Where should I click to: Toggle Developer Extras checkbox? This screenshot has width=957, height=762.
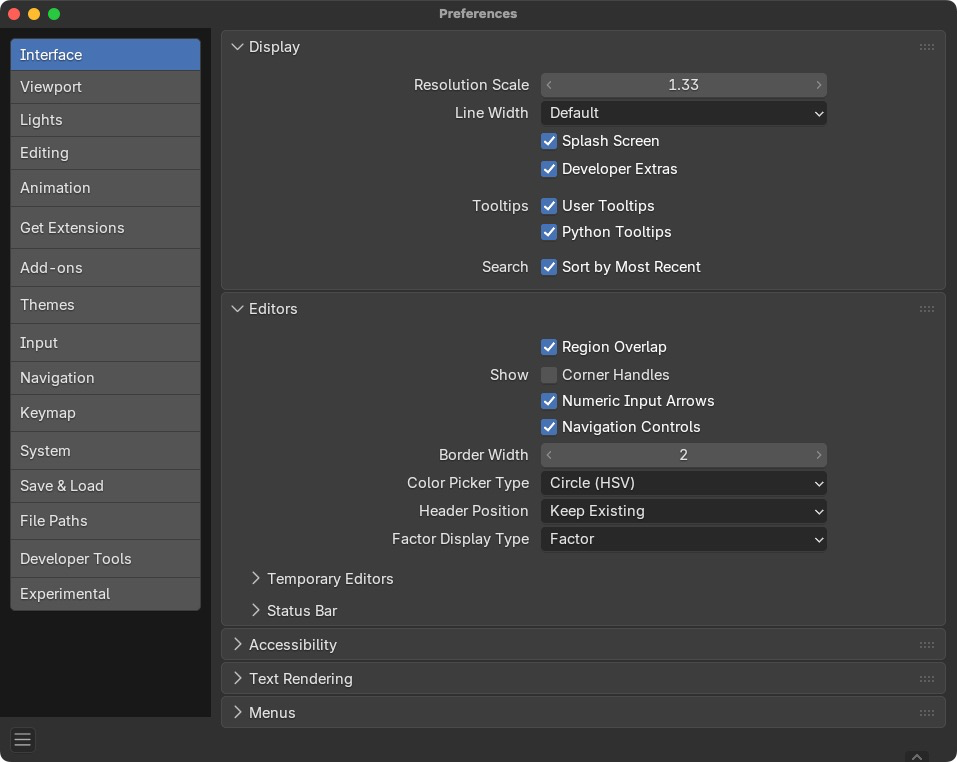[549, 169]
